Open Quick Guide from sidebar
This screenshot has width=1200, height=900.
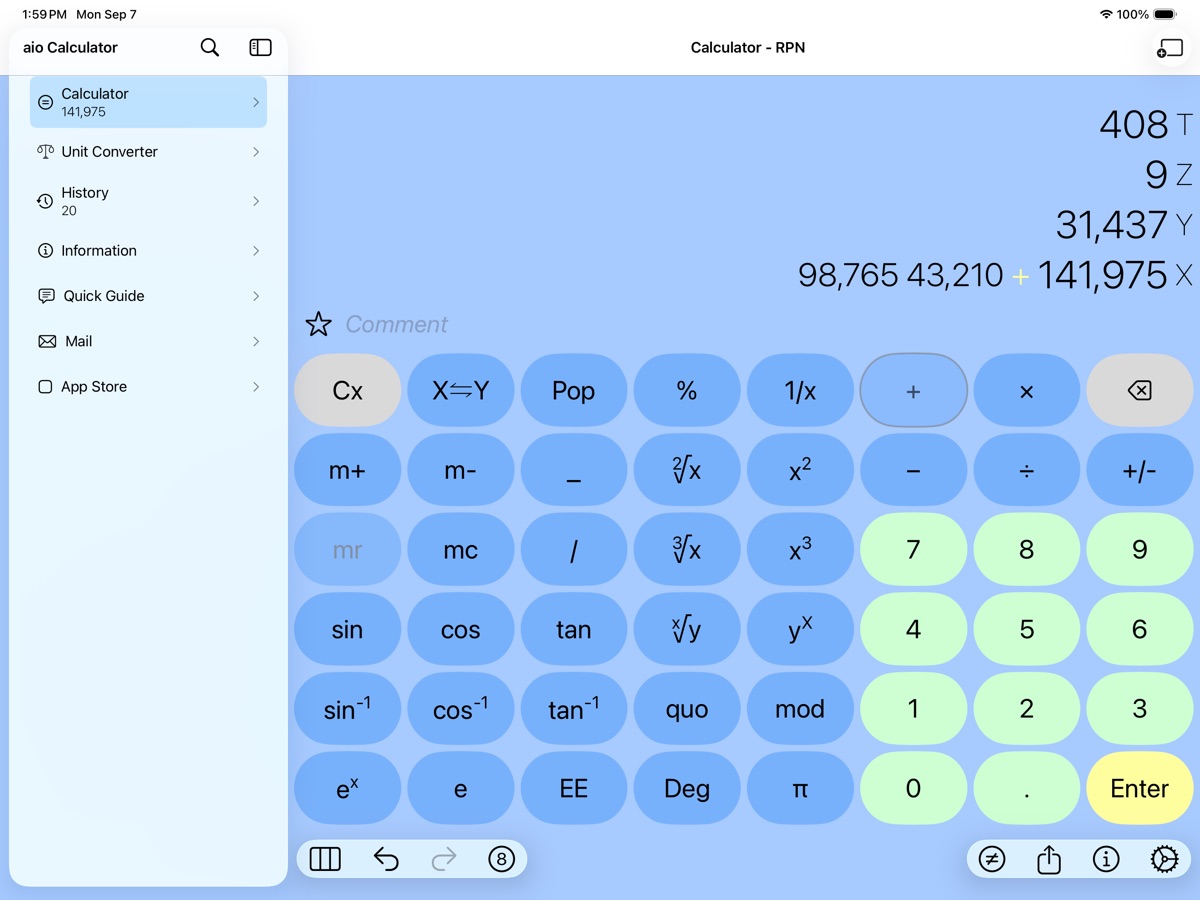148,296
